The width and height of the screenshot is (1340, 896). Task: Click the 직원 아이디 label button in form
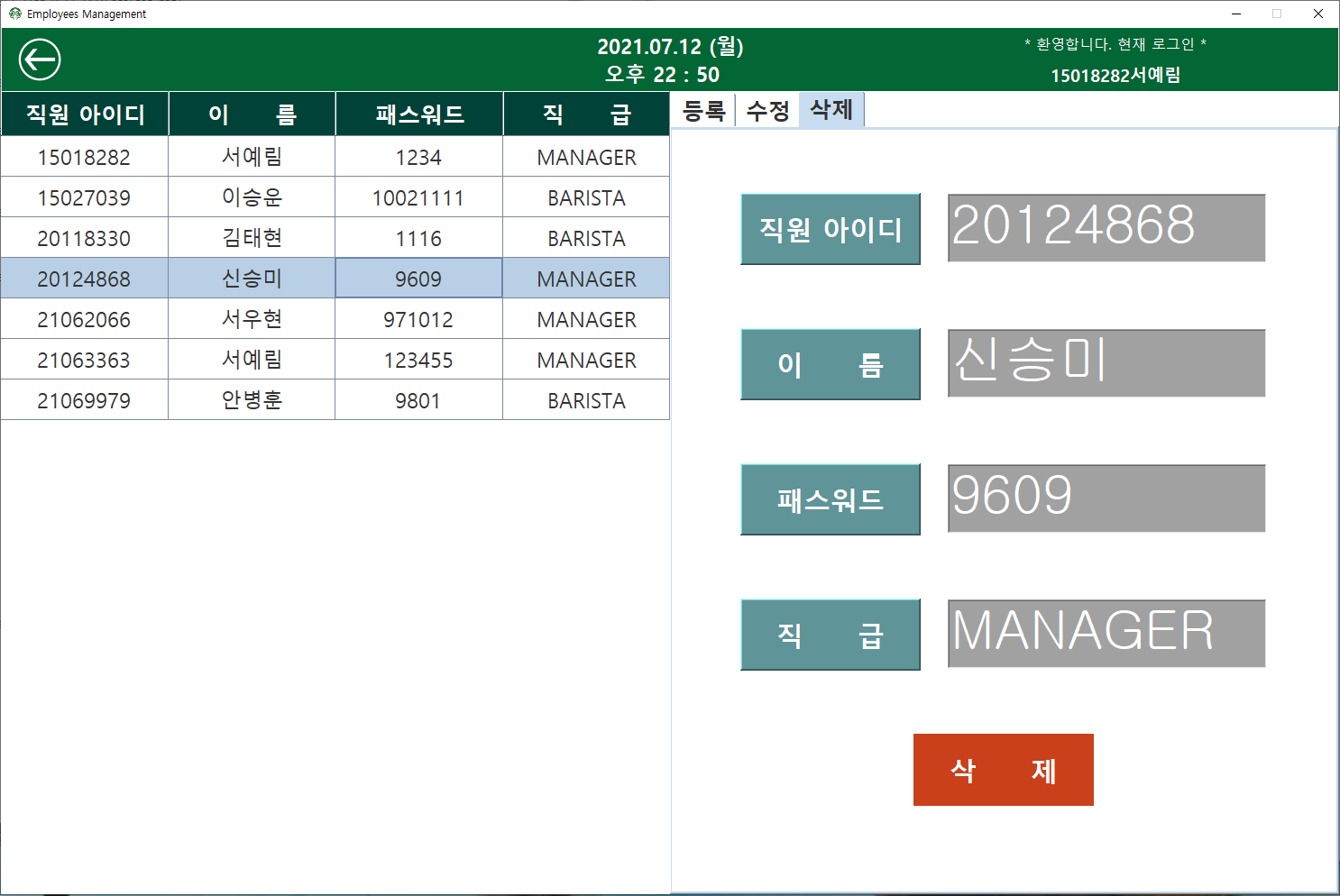(x=831, y=229)
